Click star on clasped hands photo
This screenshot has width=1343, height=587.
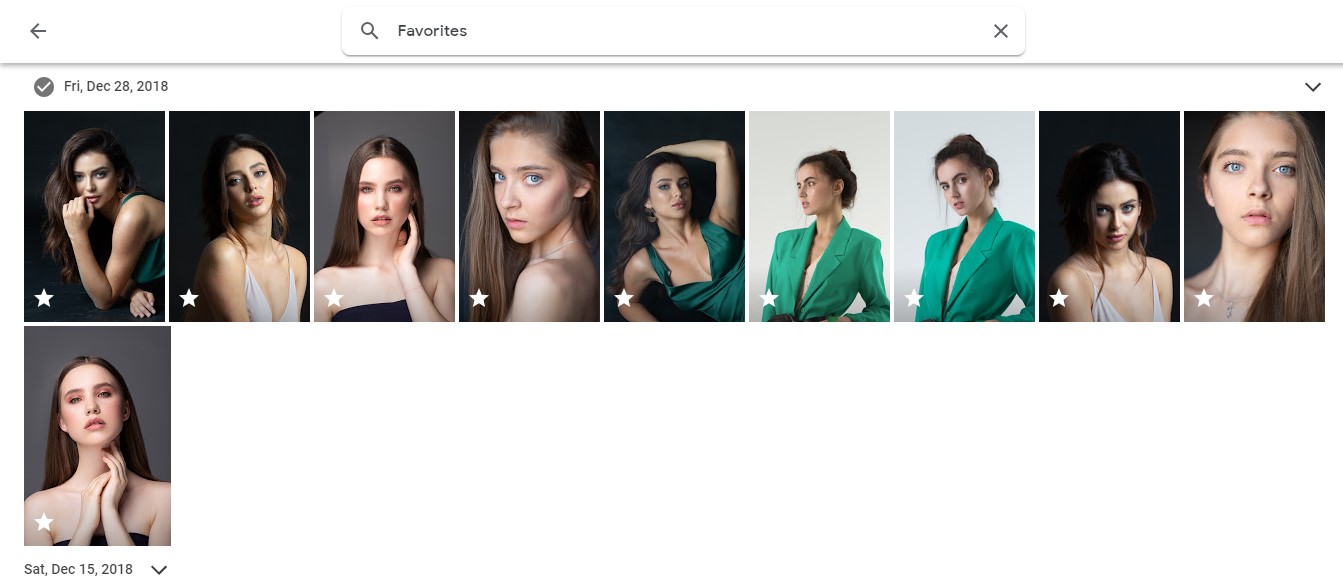point(44,522)
